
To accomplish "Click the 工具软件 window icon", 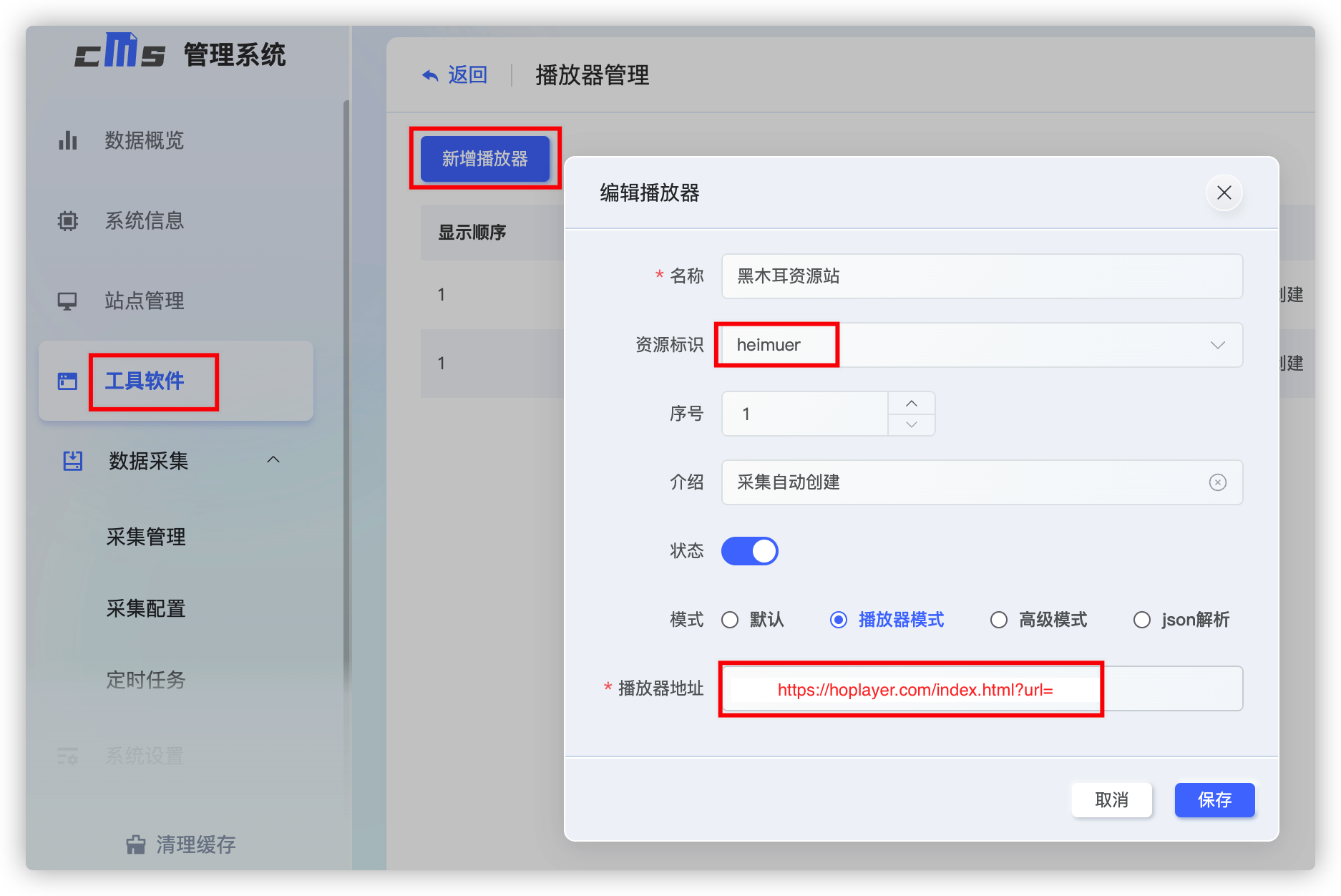I will click(68, 381).
